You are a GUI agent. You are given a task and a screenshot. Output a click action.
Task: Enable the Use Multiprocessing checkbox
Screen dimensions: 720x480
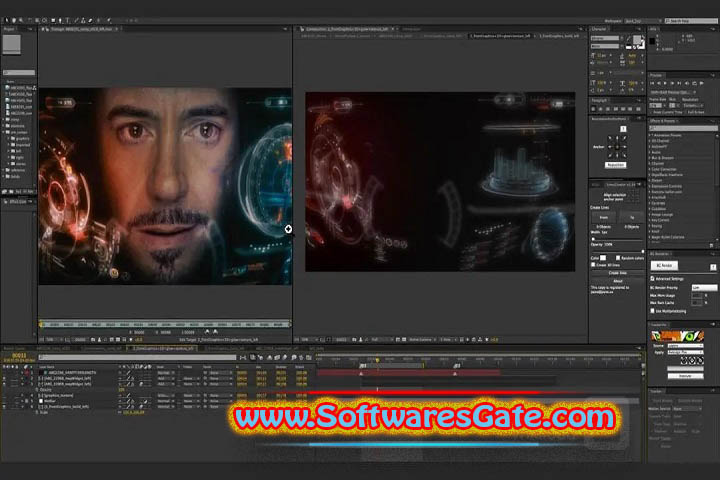[x=652, y=311]
